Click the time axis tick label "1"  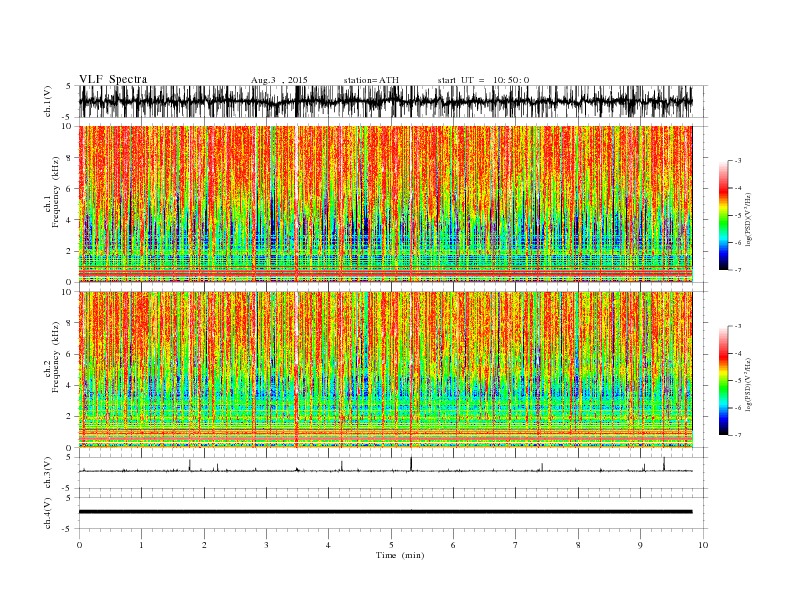[x=141, y=545]
